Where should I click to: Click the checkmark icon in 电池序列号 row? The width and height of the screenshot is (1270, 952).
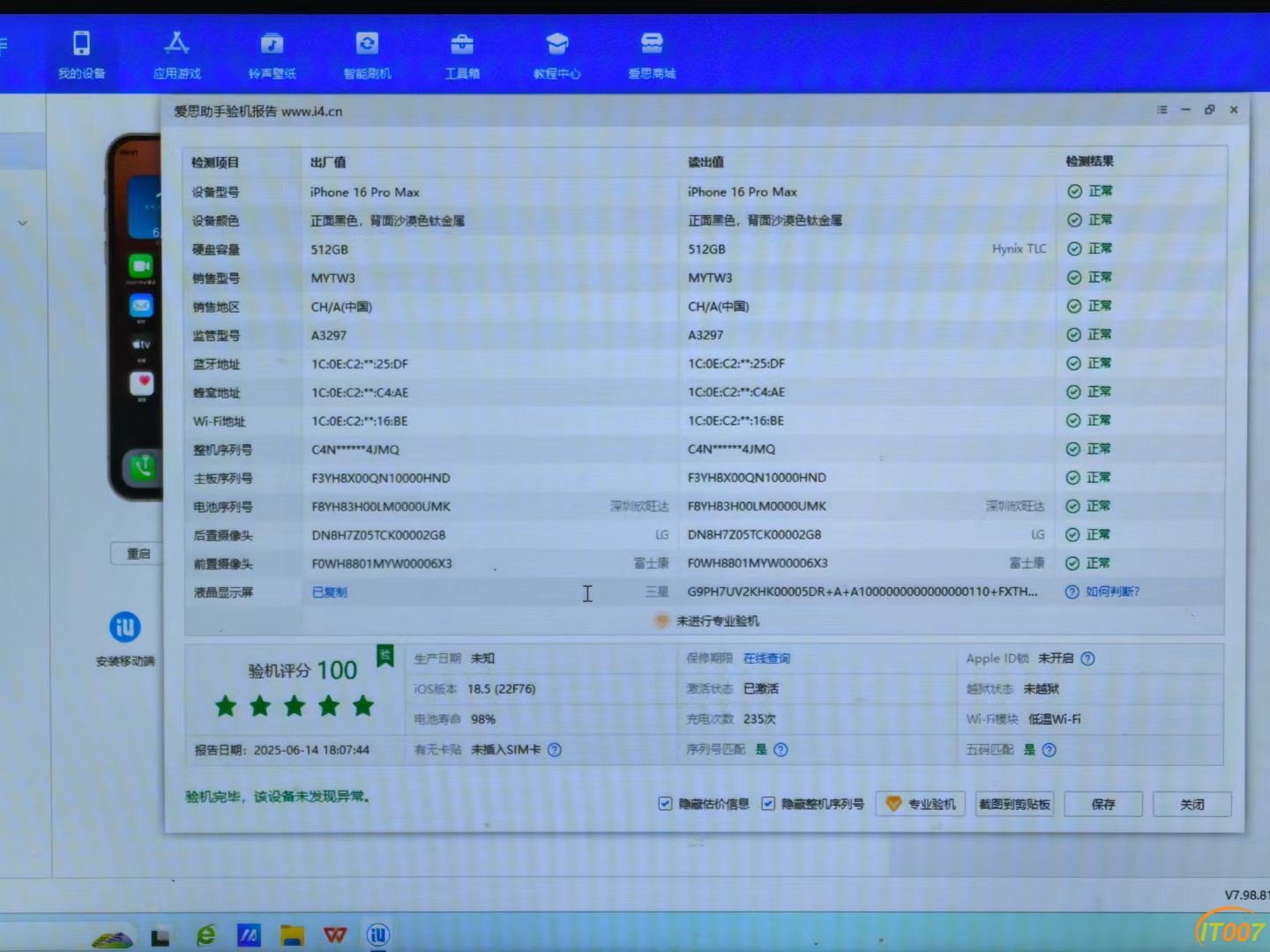coord(1074,506)
